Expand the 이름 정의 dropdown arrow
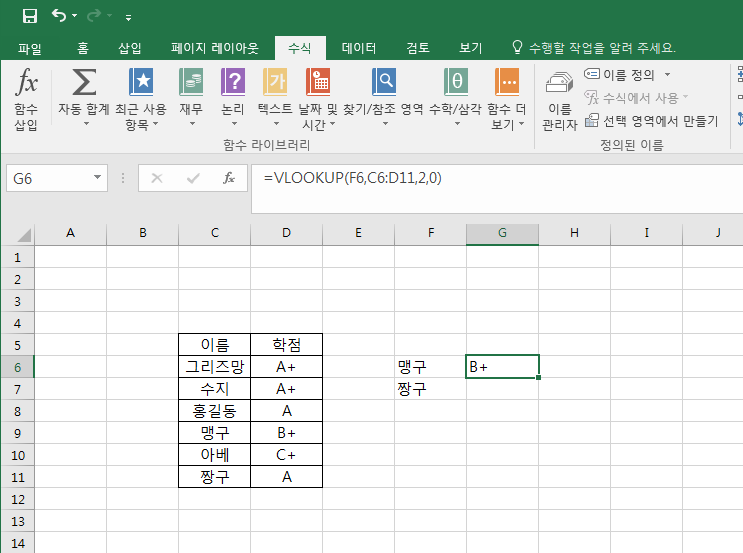The image size is (743, 553). click(x=668, y=74)
